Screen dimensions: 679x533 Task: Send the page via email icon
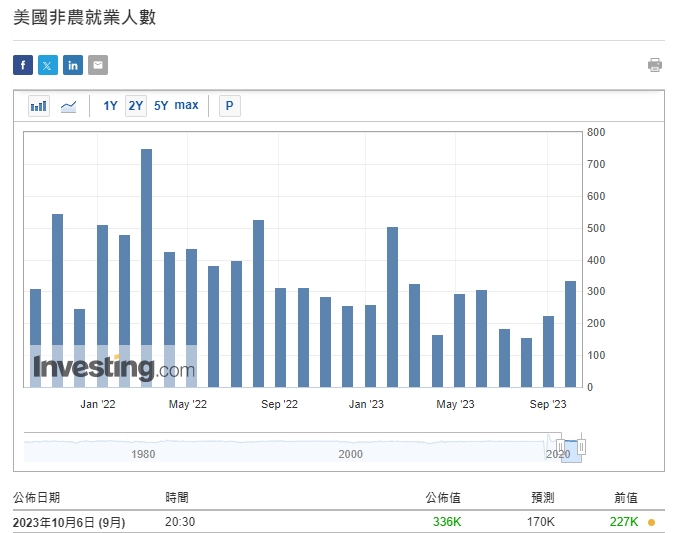pyautogui.click(x=98, y=65)
